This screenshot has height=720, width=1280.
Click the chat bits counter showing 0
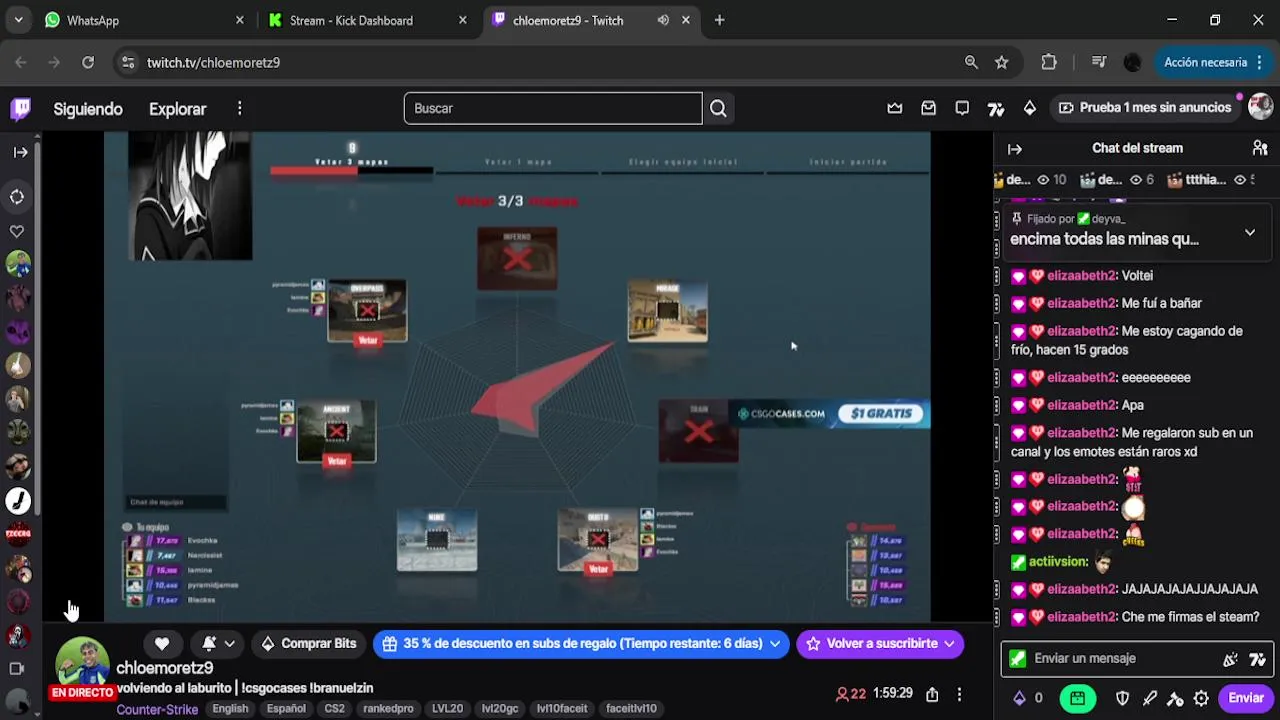[1028, 698]
